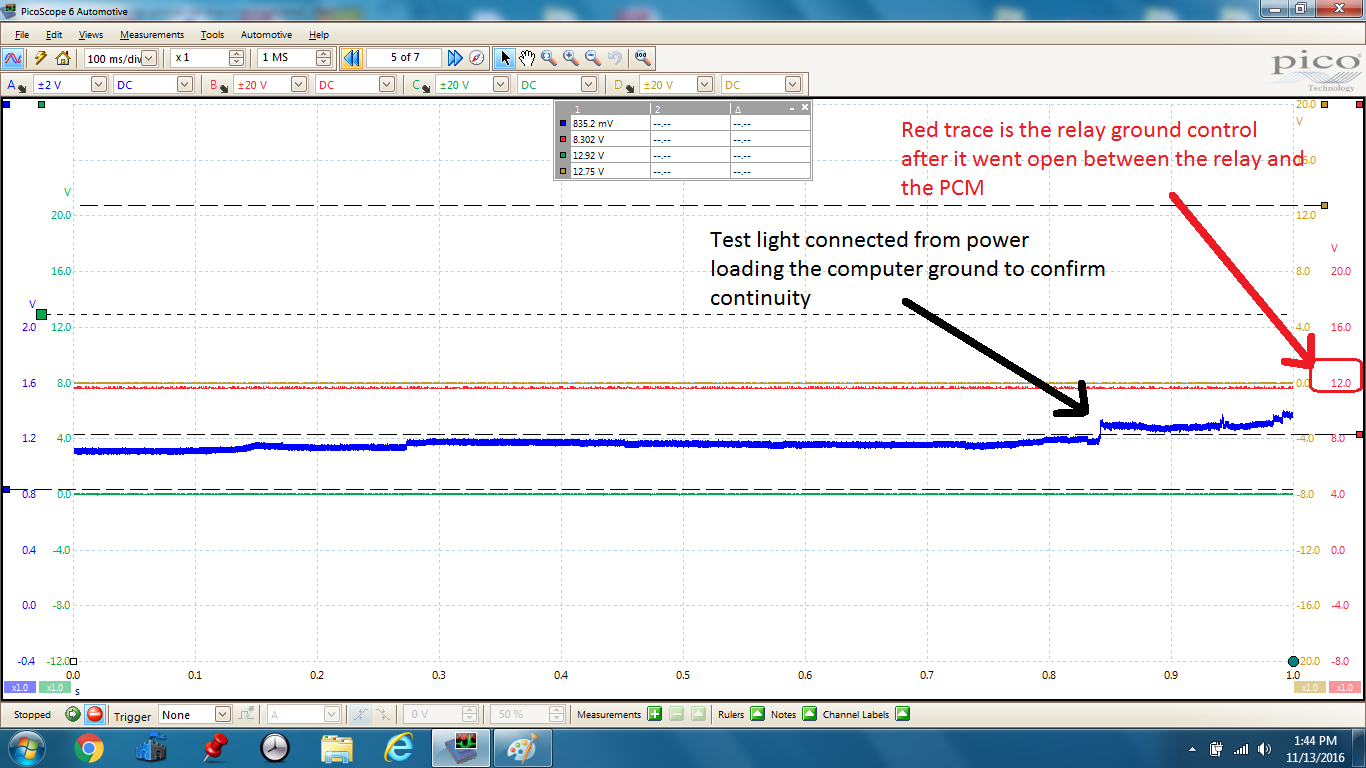
Task: Open the File menu
Action: [22, 34]
